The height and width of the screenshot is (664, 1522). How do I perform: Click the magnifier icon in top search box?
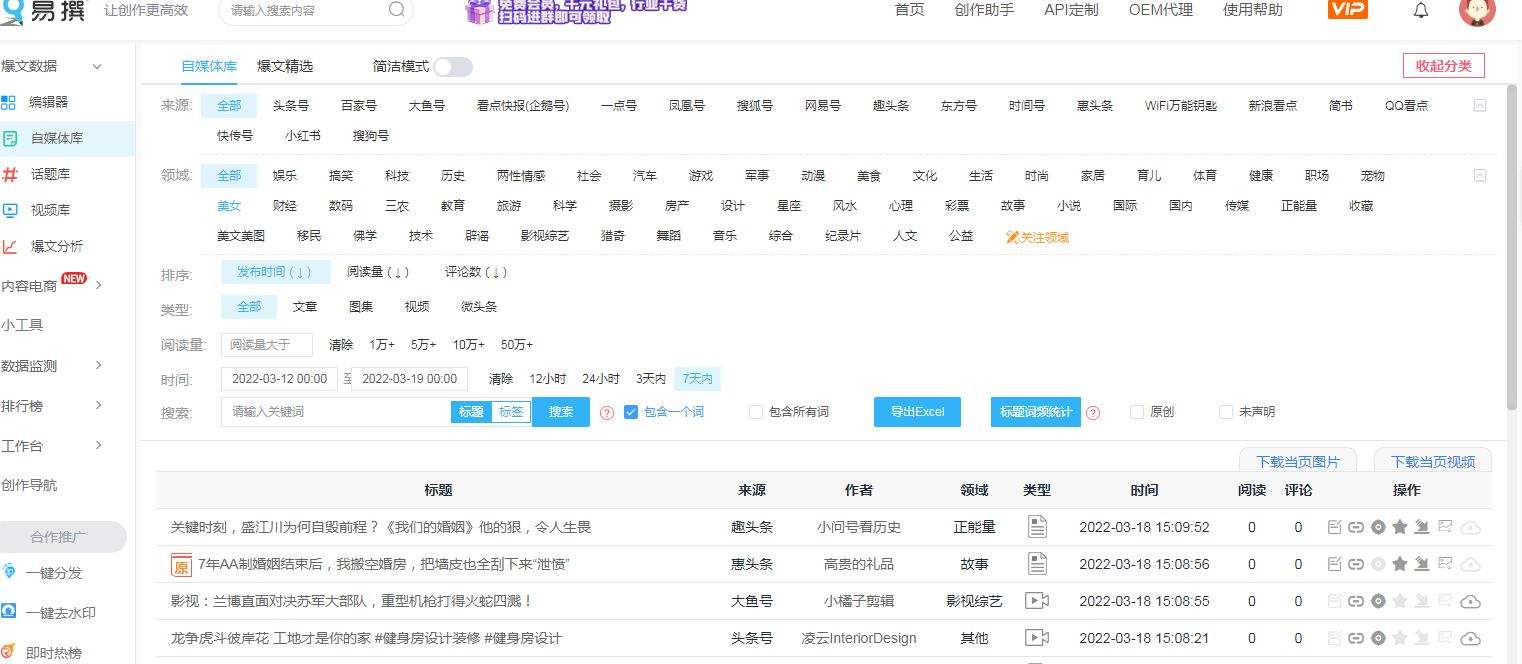(396, 10)
